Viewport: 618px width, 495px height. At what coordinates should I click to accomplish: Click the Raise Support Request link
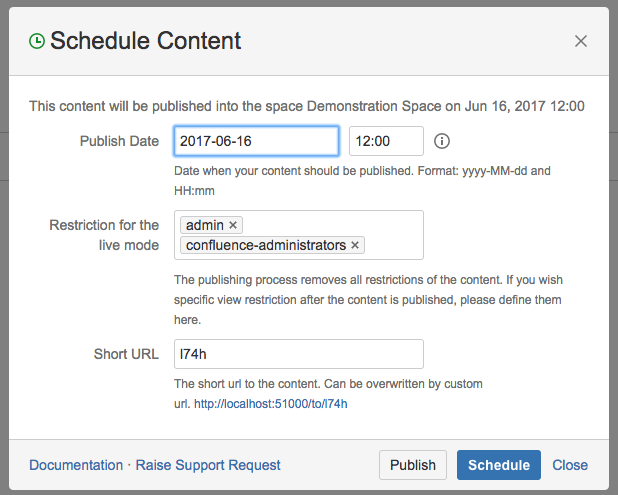click(x=208, y=465)
